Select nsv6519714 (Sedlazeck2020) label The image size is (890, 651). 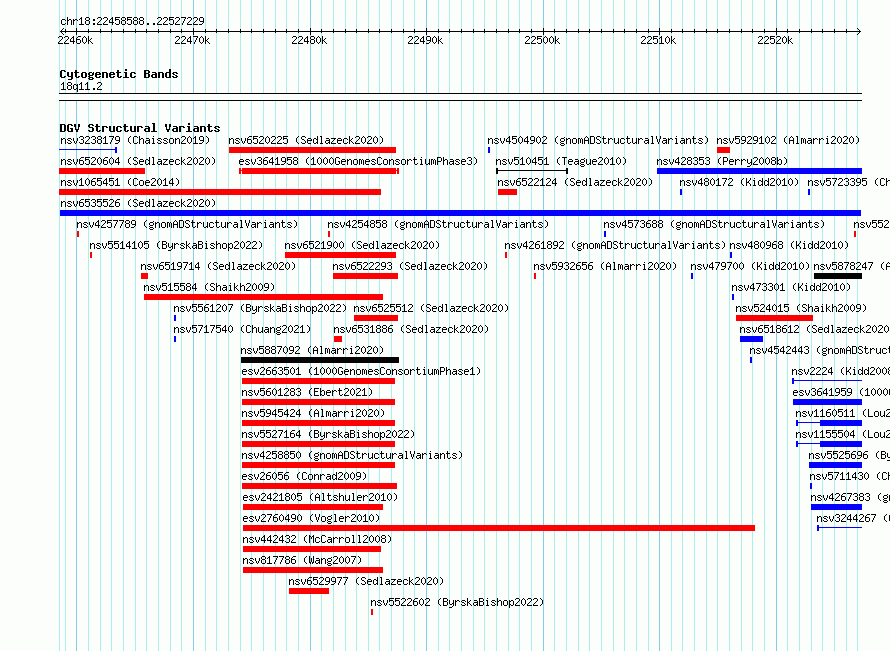click(x=218, y=266)
